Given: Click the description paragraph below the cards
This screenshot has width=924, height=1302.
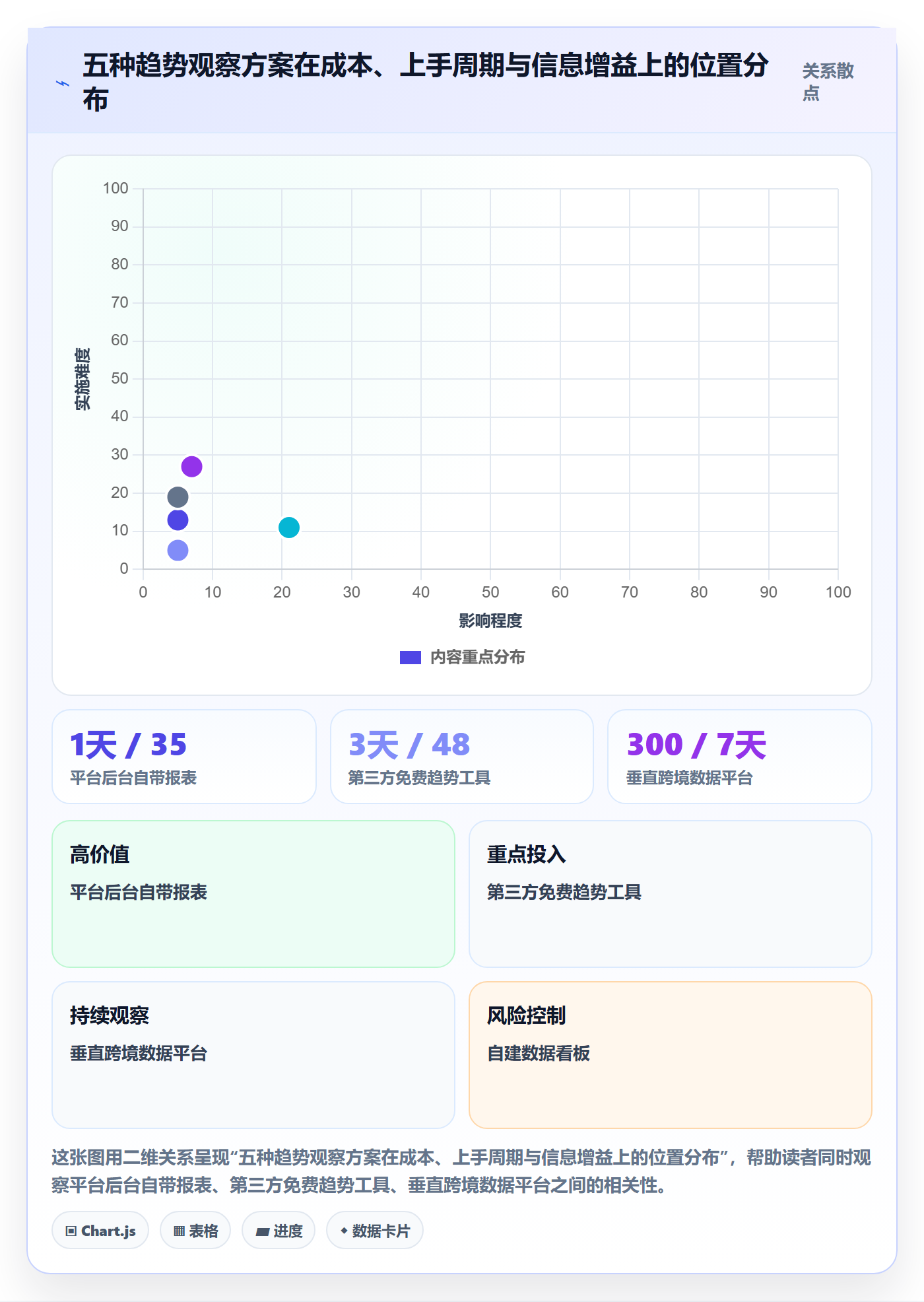Looking at the screenshot, I should click(462, 1171).
